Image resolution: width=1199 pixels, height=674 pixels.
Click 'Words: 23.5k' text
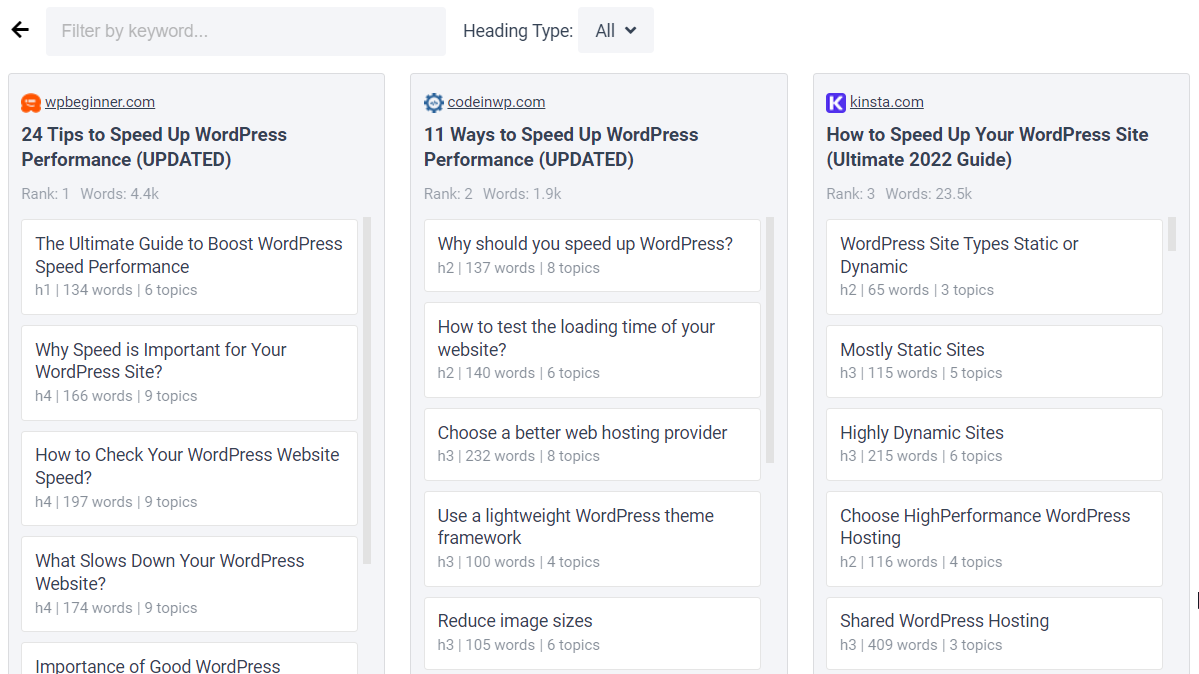(x=929, y=194)
